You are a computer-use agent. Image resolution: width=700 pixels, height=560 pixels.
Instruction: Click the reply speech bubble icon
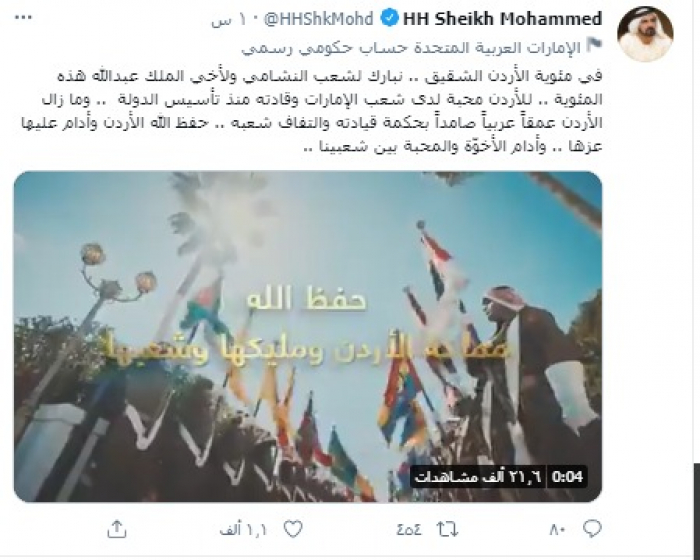pyautogui.click(x=592, y=529)
